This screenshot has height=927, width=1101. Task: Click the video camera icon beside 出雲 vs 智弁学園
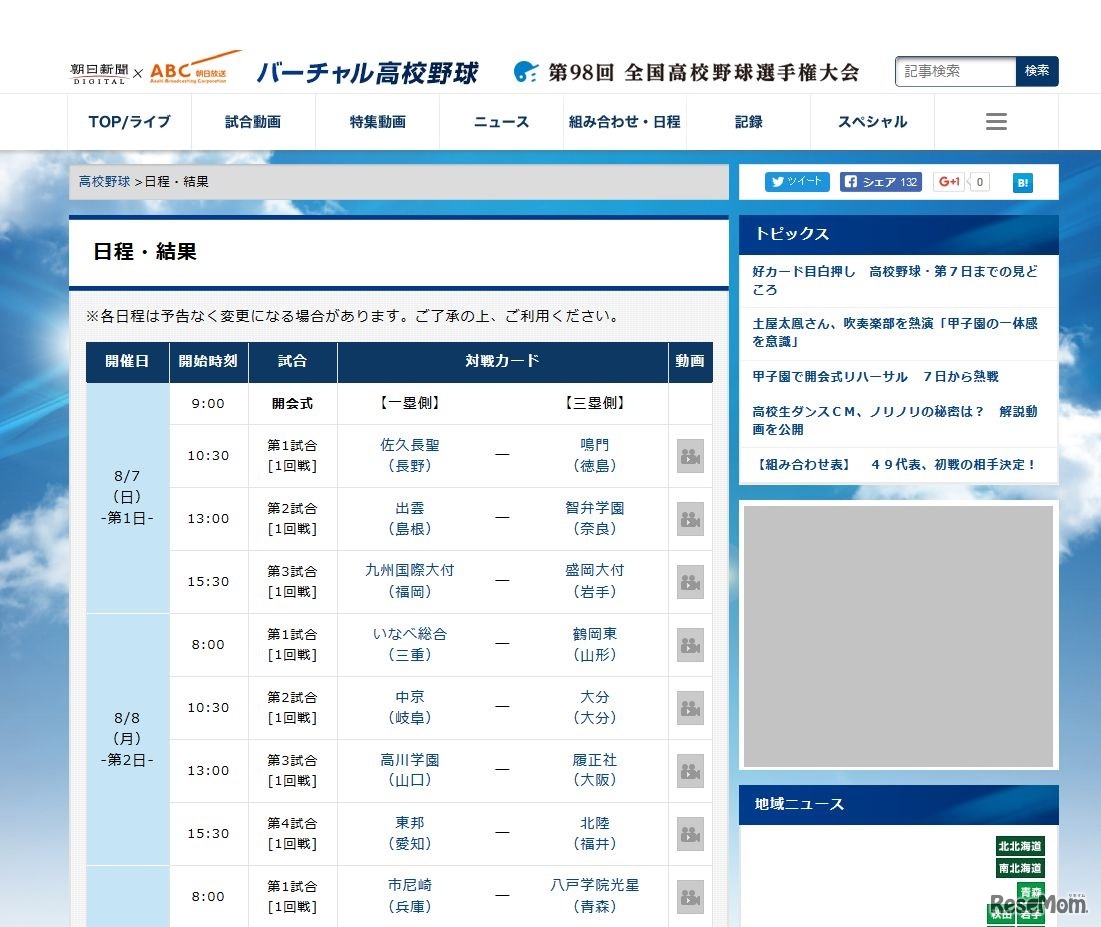coord(689,519)
